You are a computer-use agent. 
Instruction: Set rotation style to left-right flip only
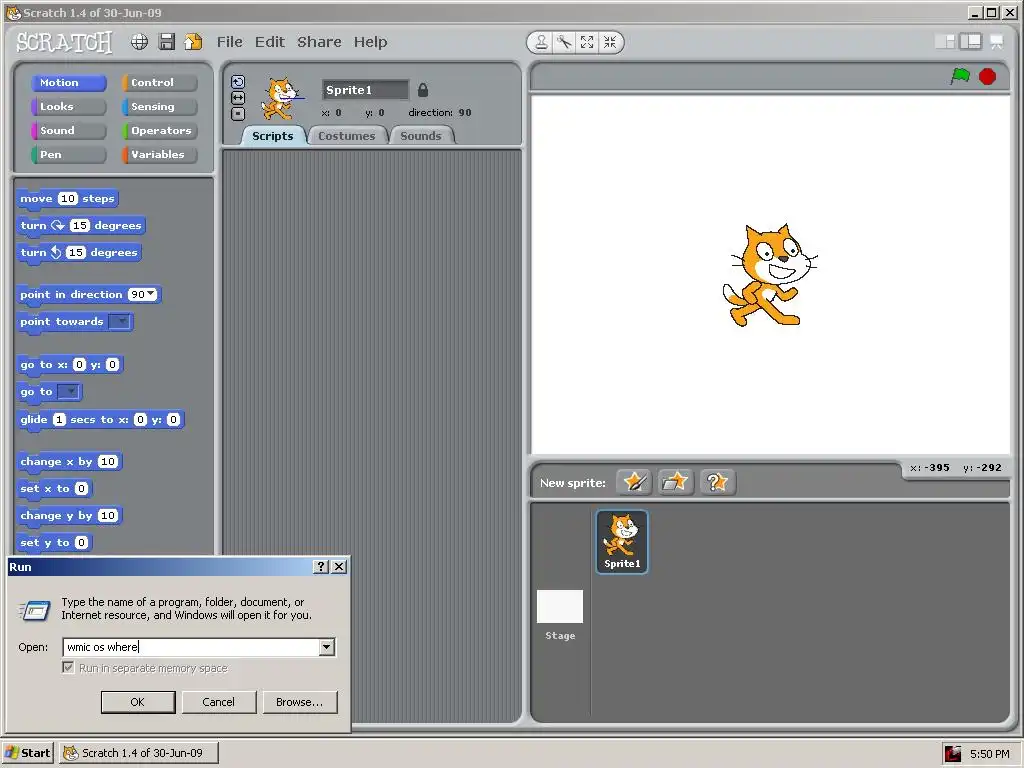click(238, 97)
